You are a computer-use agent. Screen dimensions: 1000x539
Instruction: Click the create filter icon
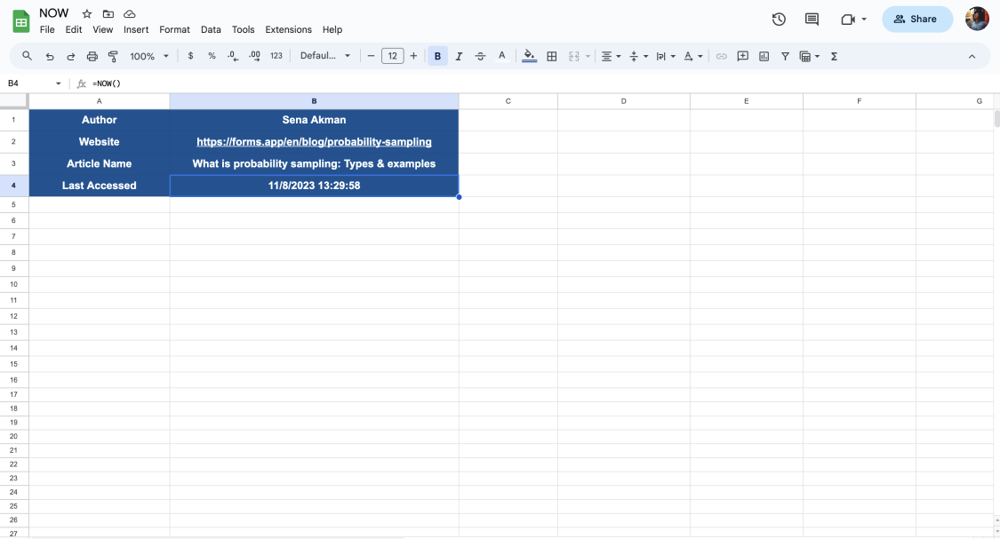pos(785,57)
